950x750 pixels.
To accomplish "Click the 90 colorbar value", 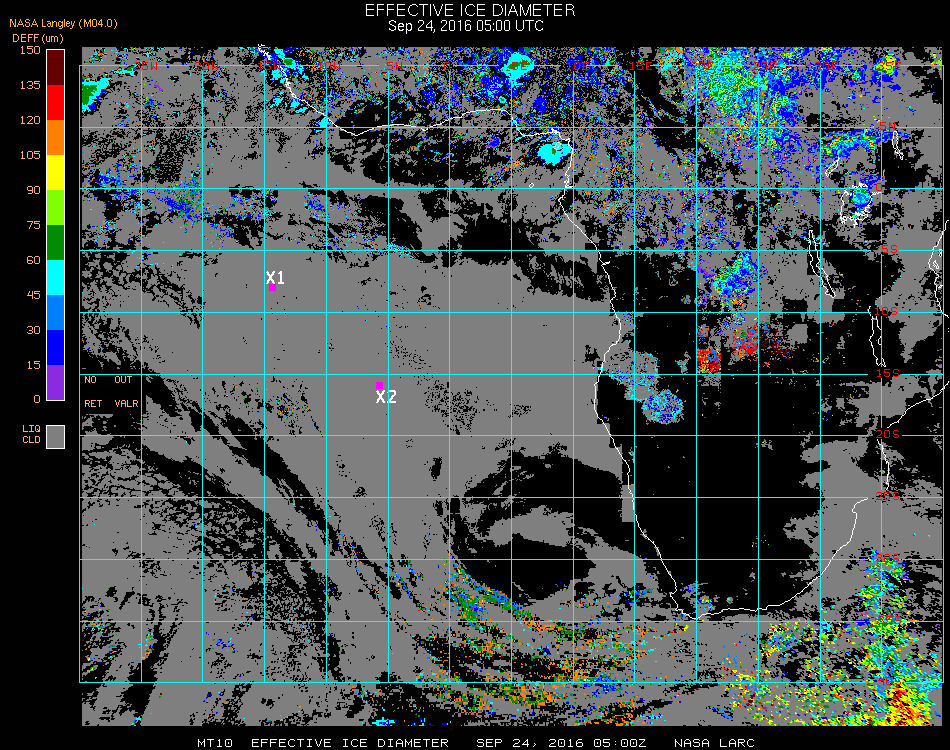I will pyautogui.click(x=33, y=190).
